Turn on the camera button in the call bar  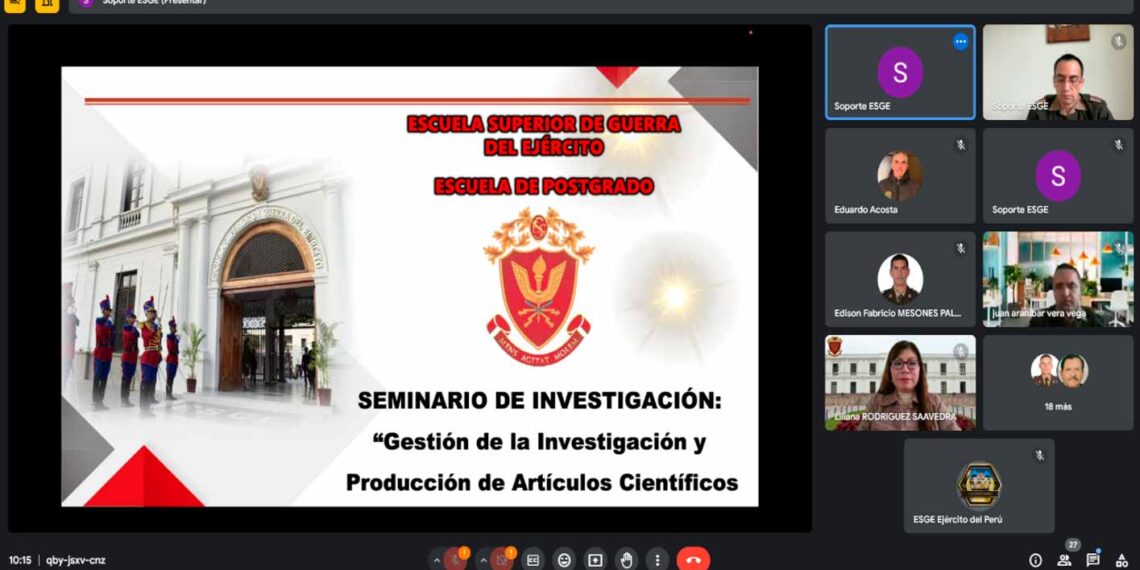501,560
